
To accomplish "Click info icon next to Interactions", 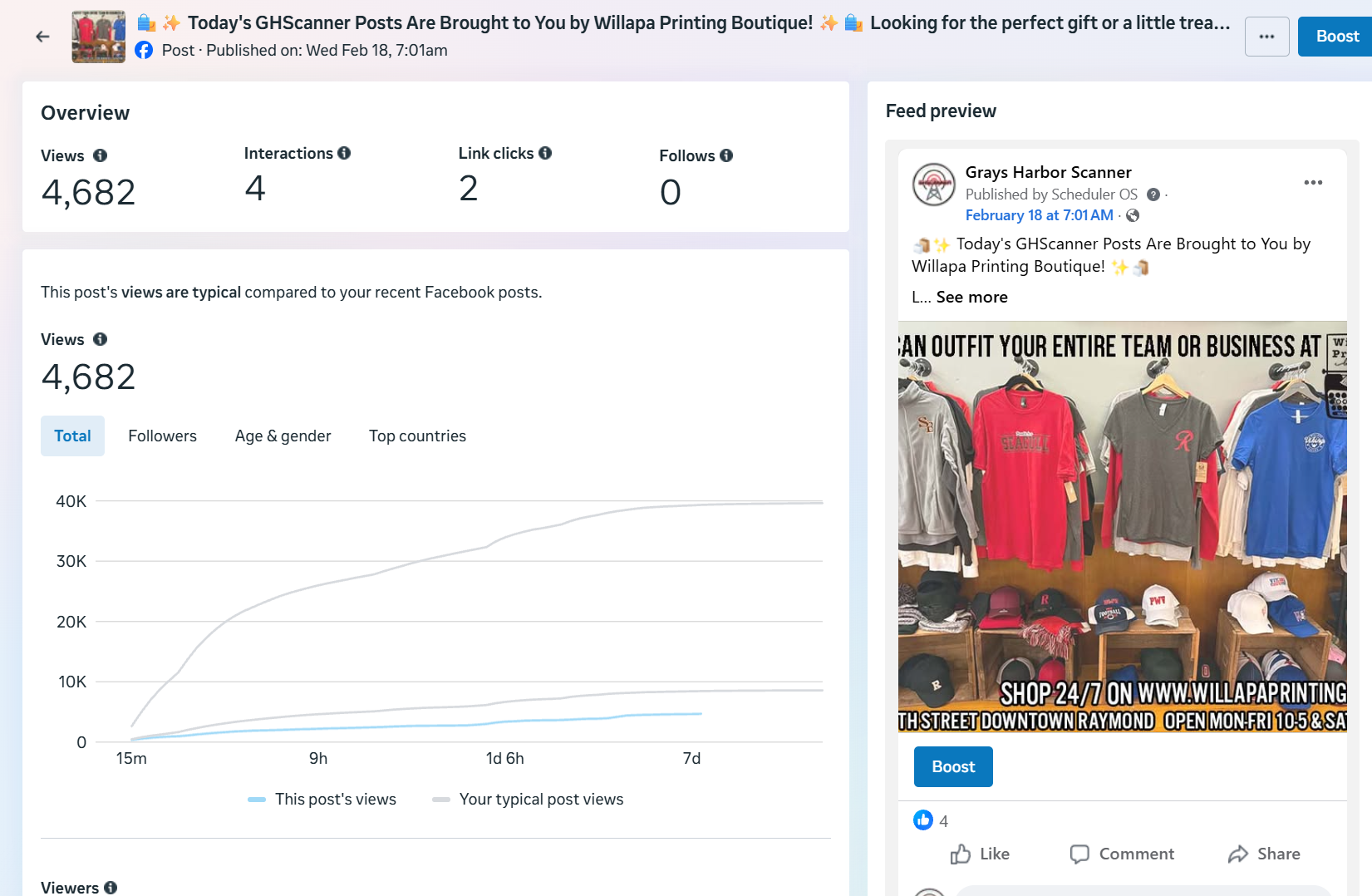I will click(x=344, y=153).
